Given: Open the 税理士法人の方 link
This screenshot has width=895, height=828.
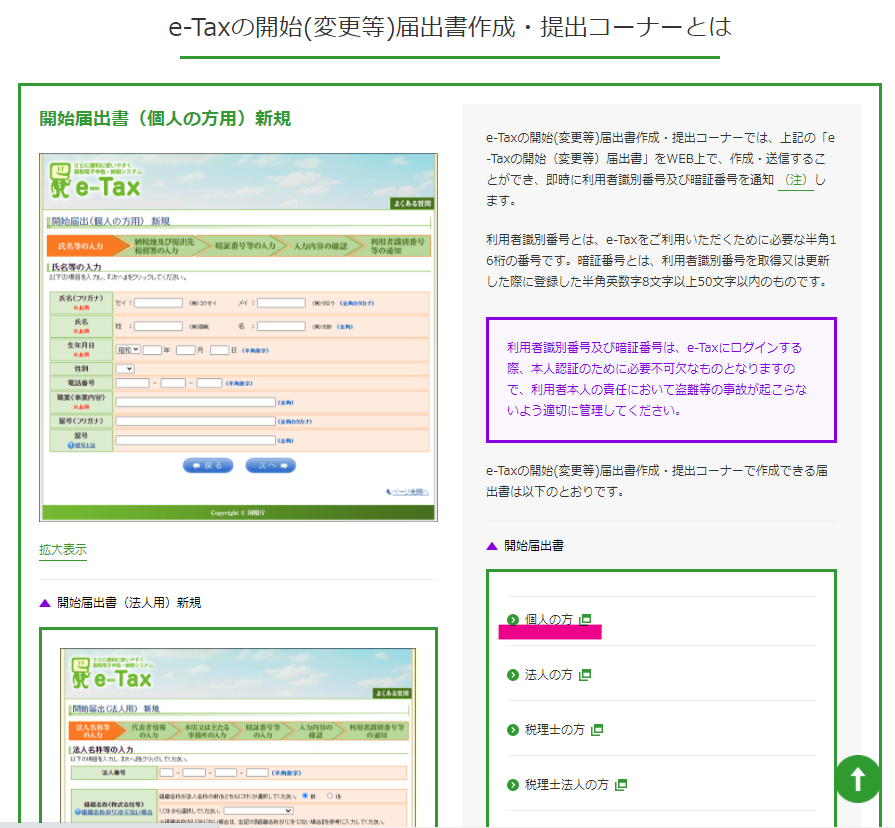Looking at the screenshot, I should pyautogui.click(x=566, y=785).
